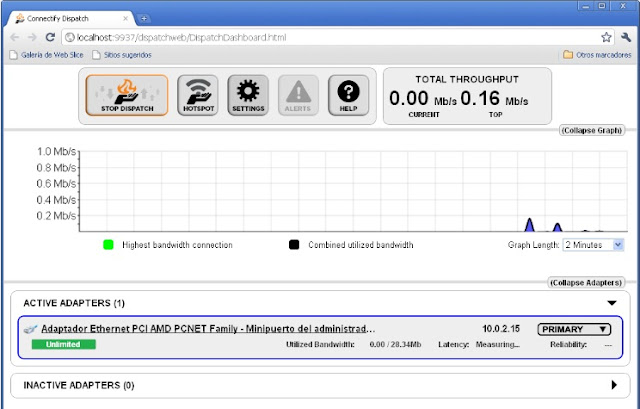Minimize the browser window

click(586, 6)
